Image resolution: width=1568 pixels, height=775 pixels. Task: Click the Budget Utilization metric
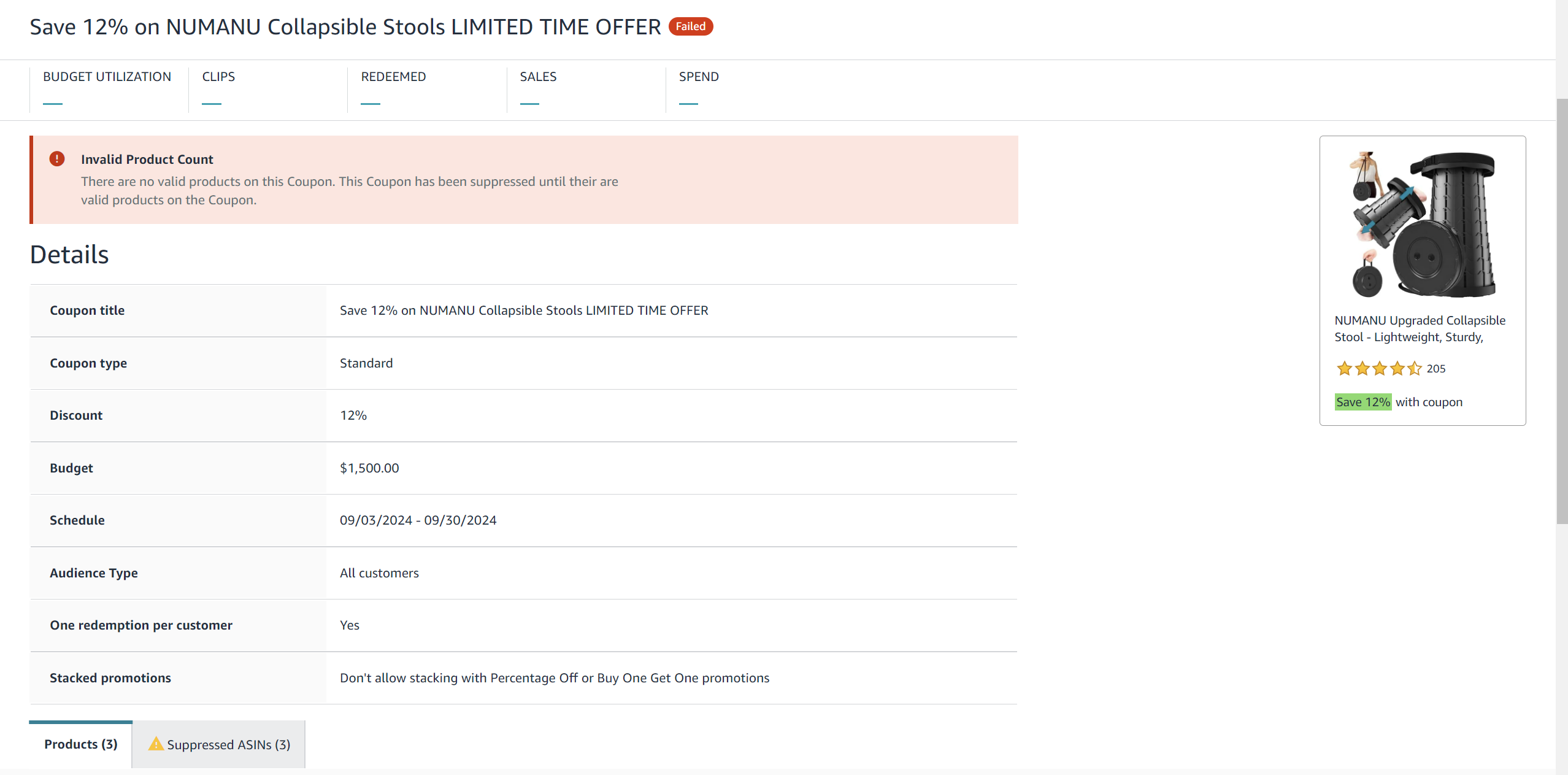(x=109, y=90)
